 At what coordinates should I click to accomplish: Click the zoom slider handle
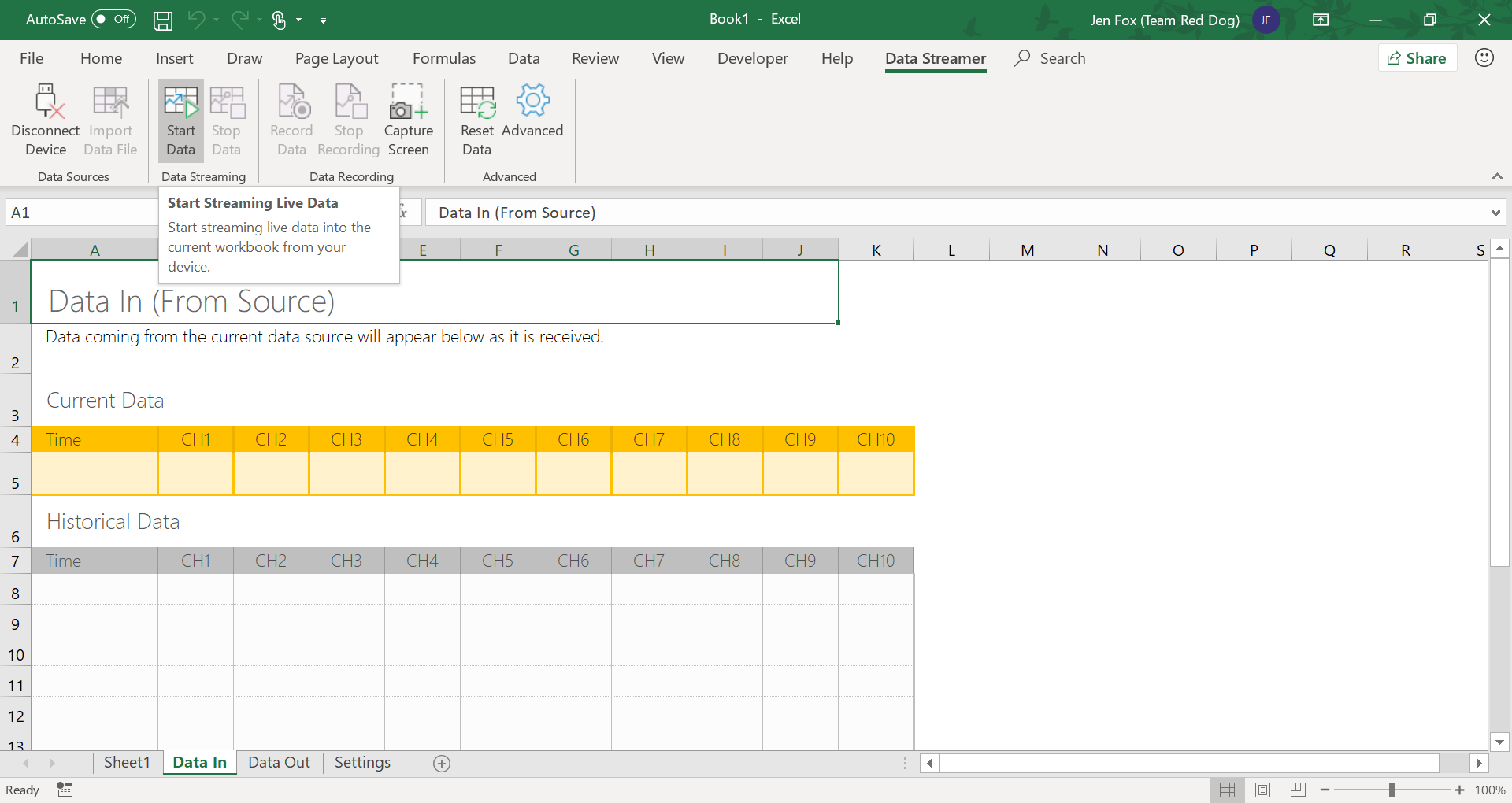(1392, 790)
